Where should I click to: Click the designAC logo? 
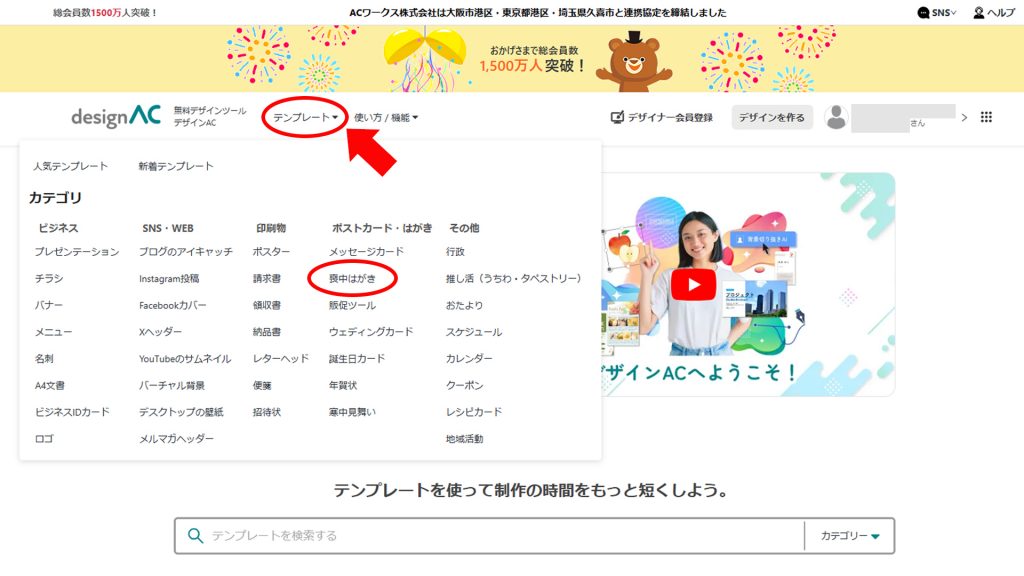point(115,117)
